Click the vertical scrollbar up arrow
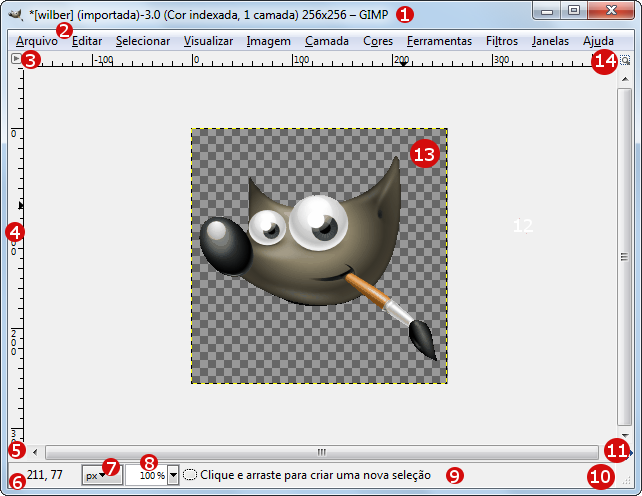 [x=625, y=79]
